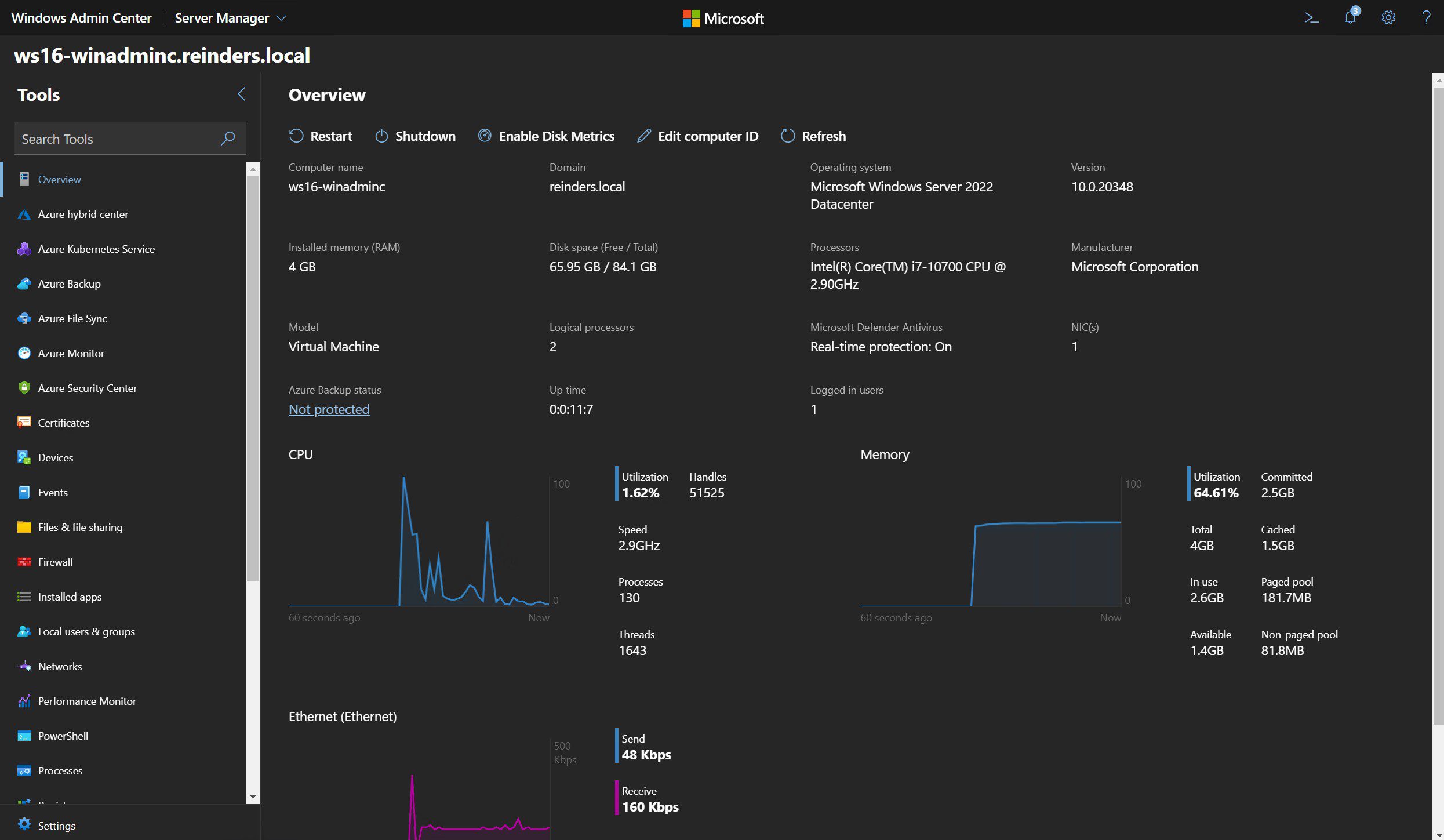
Task: Click the Windows Admin Center title
Action: click(x=82, y=18)
